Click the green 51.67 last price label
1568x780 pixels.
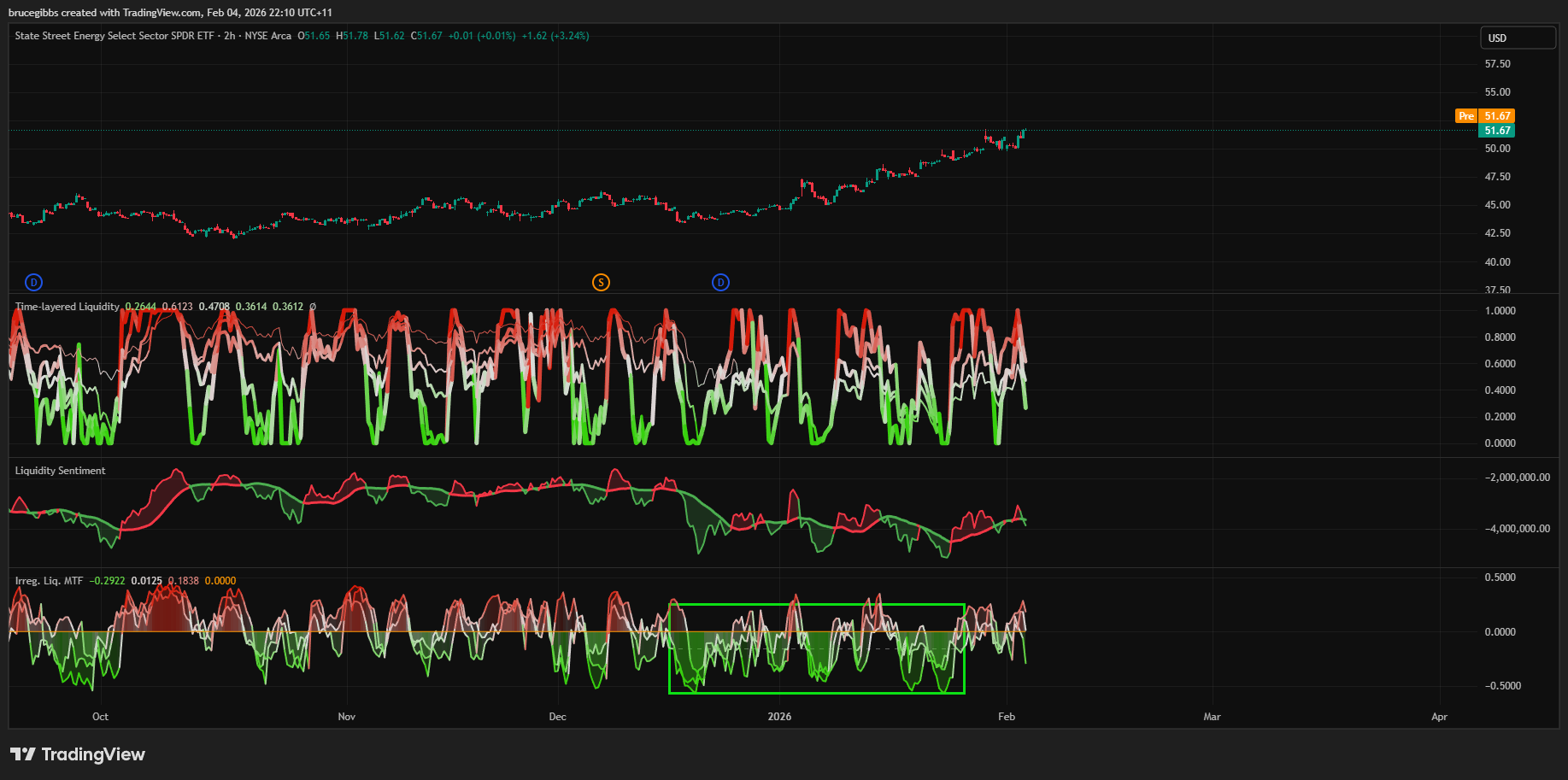1497,131
